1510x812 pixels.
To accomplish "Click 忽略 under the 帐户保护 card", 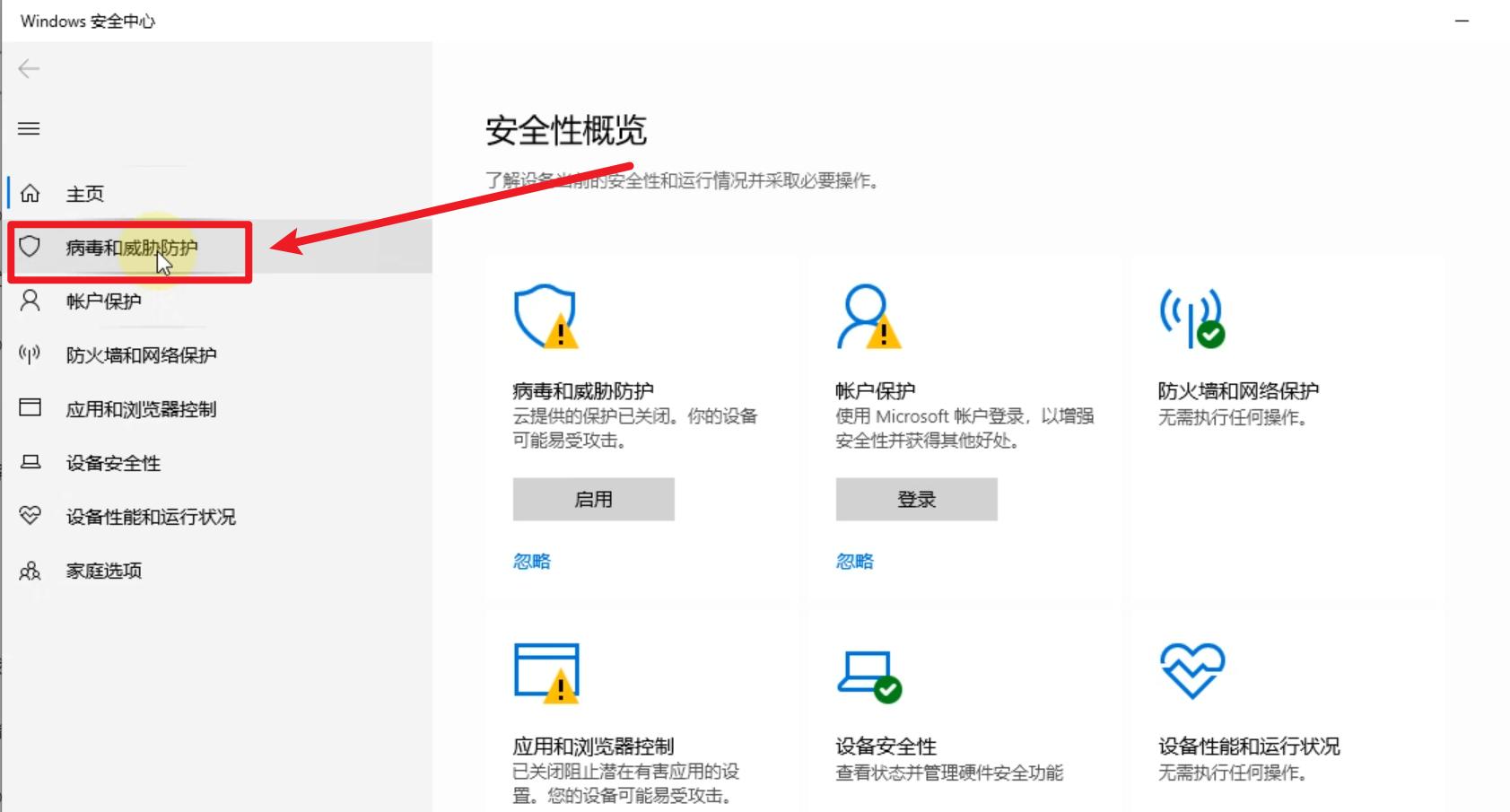I will click(853, 560).
